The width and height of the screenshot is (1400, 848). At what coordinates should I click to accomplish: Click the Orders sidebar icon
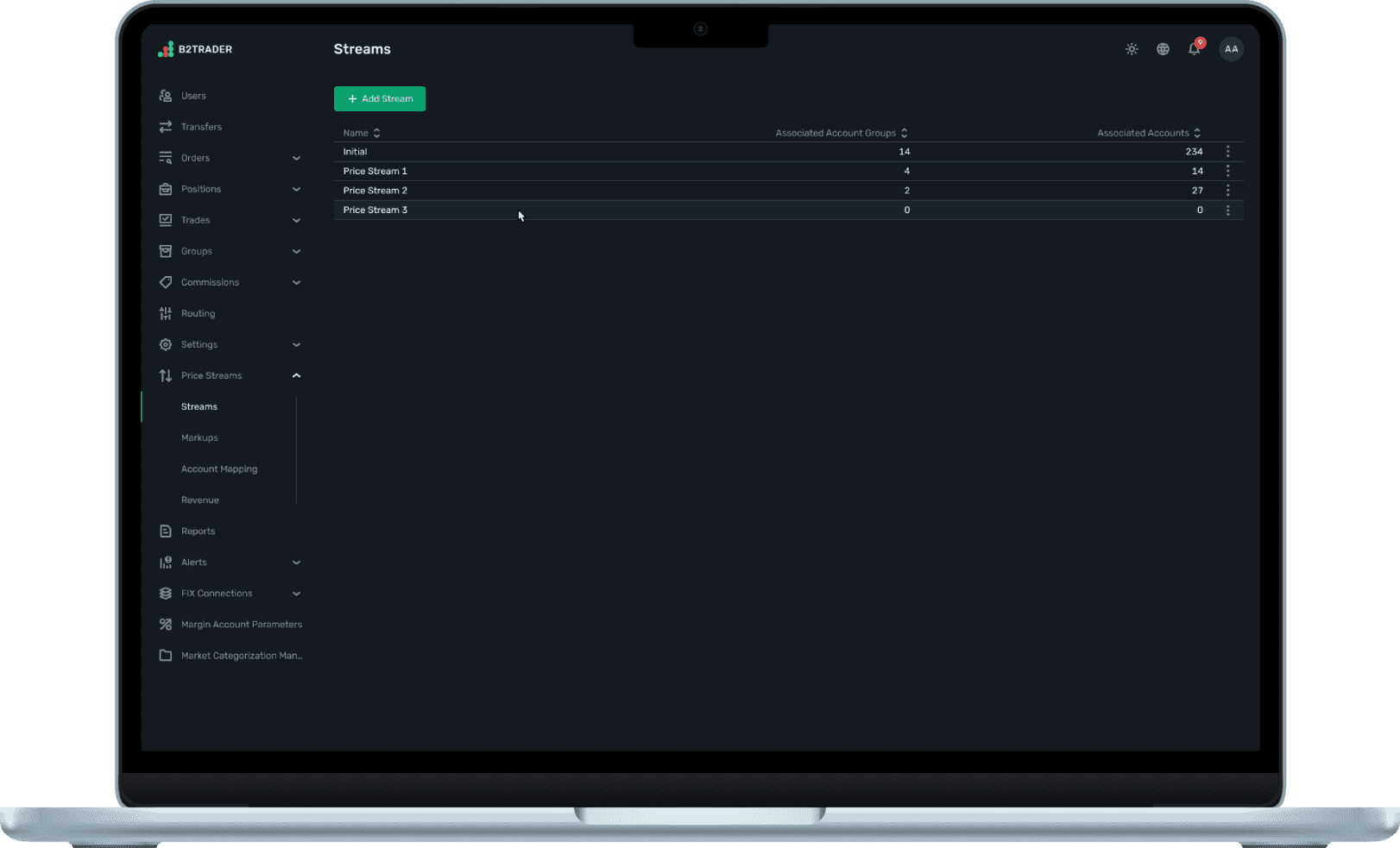click(x=166, y=158)
